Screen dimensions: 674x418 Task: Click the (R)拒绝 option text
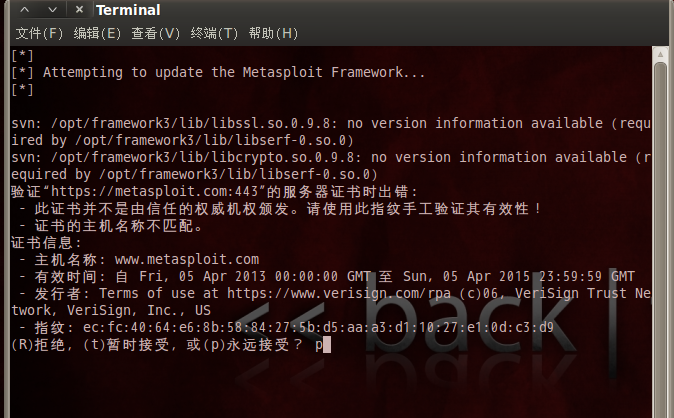tap(38, 345)
